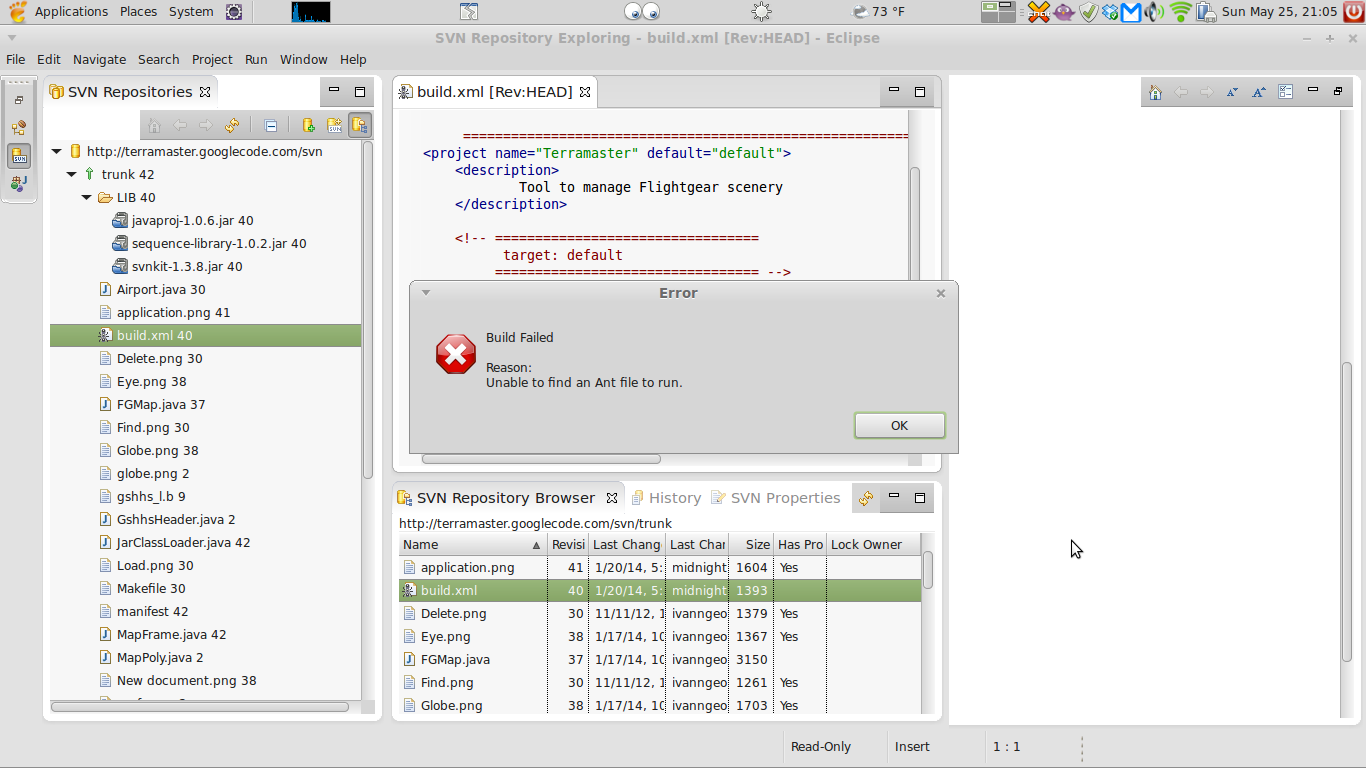
Task: Open the Navigate menu
Action: coord(99,59)
